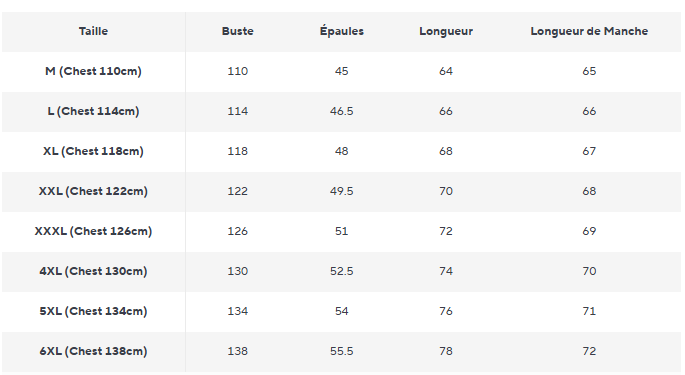Click the Épaules value 46.5 cell
This screenshot has height=375, width=685.
(342, 111)
